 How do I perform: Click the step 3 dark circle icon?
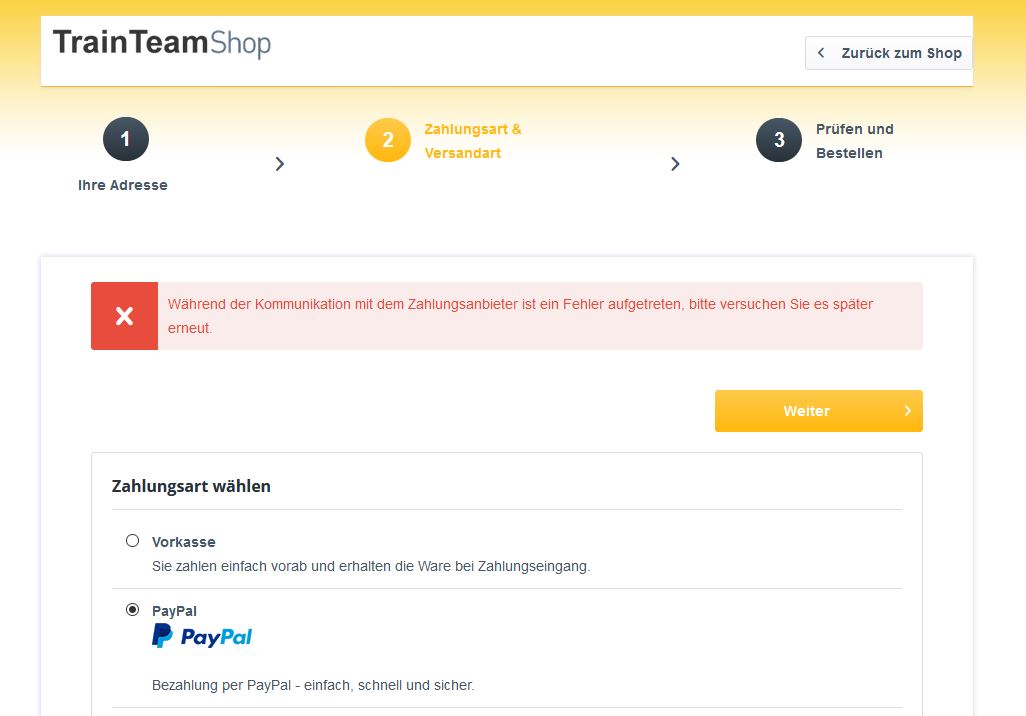click(x=779, y=139)
